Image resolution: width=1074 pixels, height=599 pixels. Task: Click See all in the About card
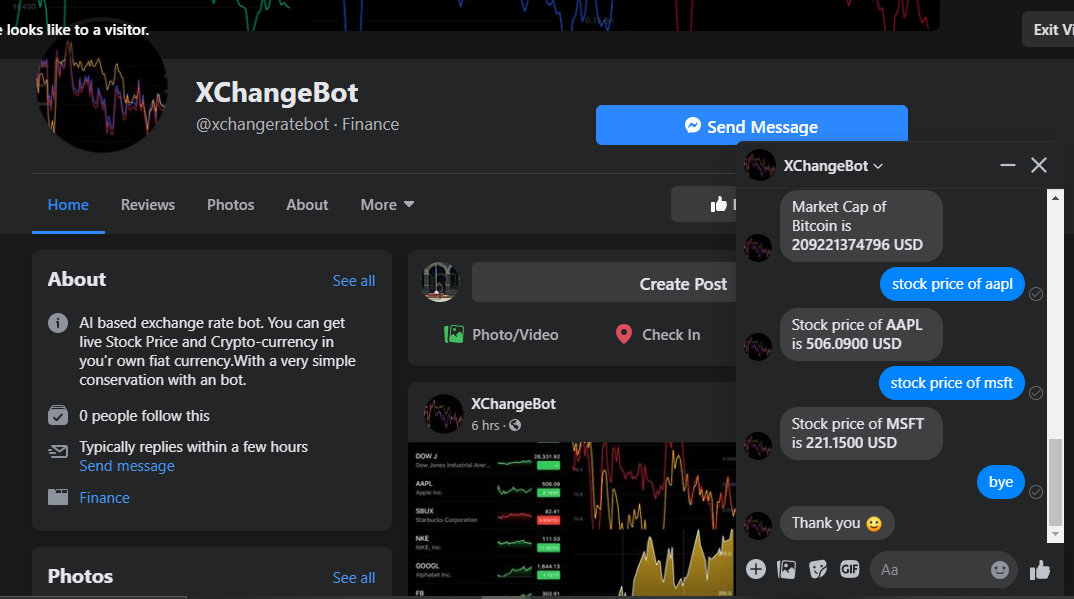353,281
